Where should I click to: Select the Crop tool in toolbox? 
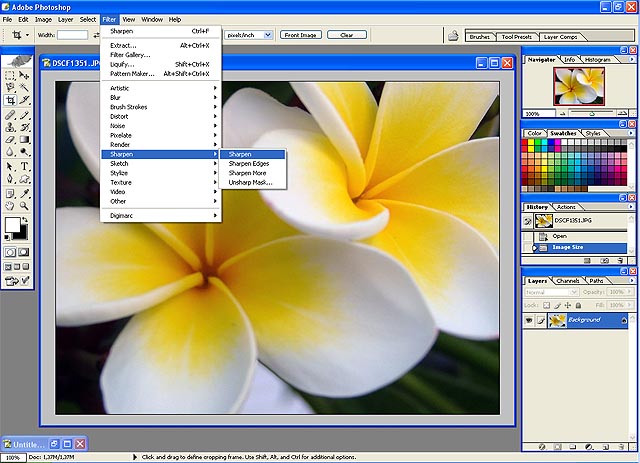10,100
